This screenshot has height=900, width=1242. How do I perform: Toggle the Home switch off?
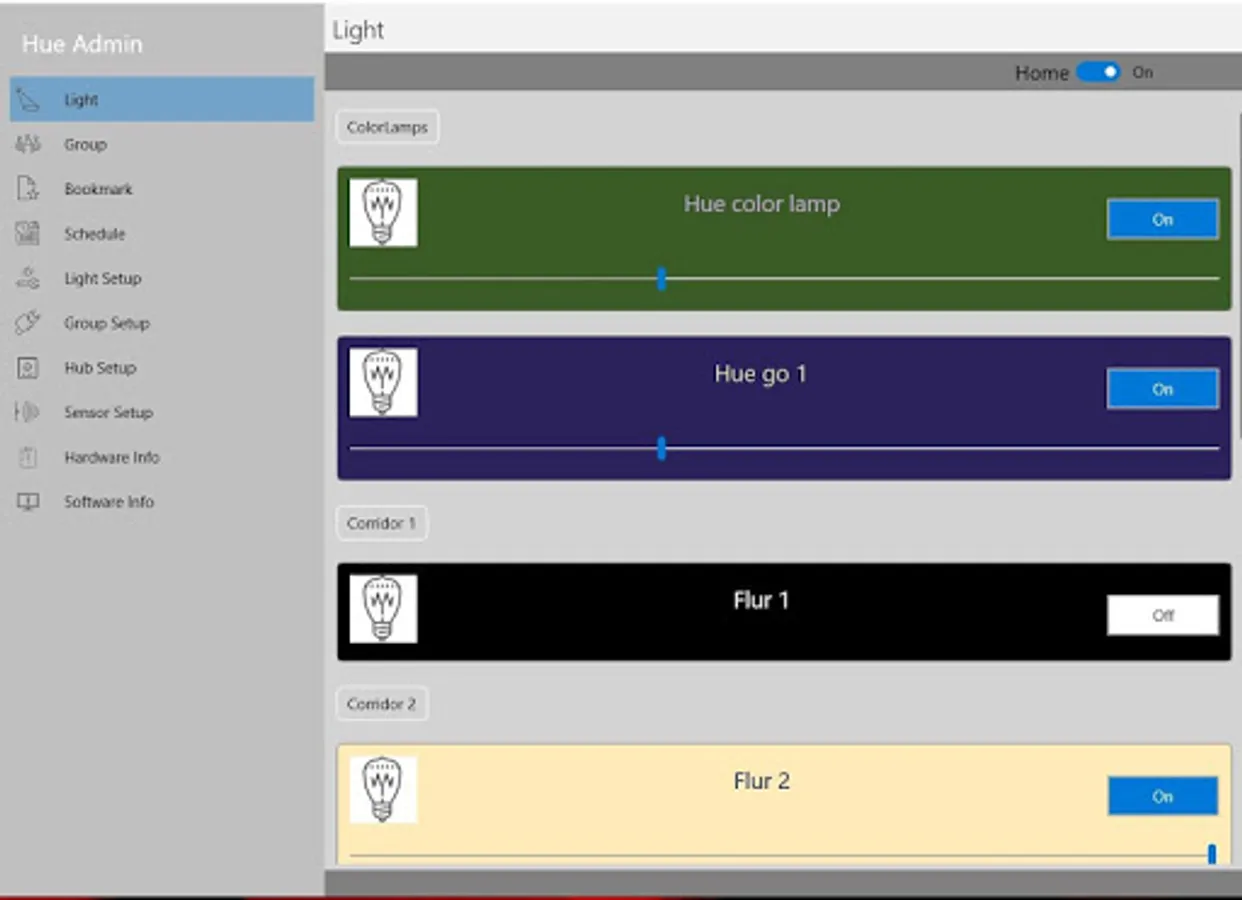1098,72
